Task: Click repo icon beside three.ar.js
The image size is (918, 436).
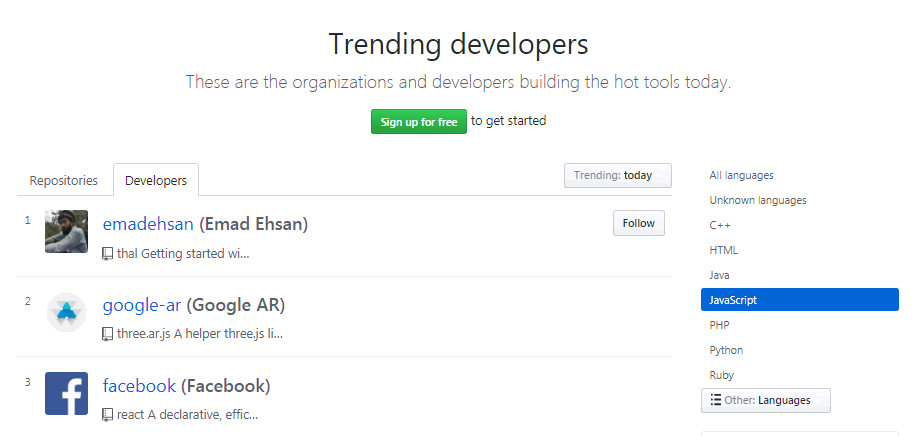Action: (108, 334)
